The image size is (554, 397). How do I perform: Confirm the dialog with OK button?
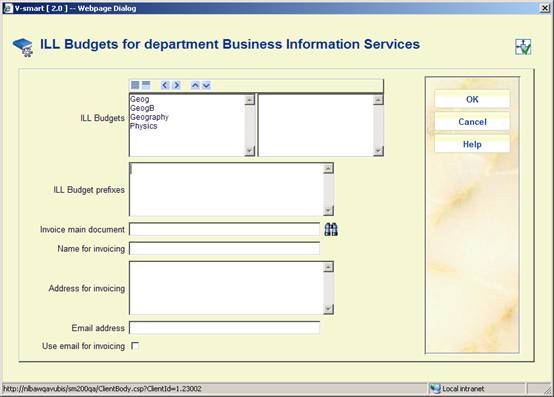coord(472,99)
